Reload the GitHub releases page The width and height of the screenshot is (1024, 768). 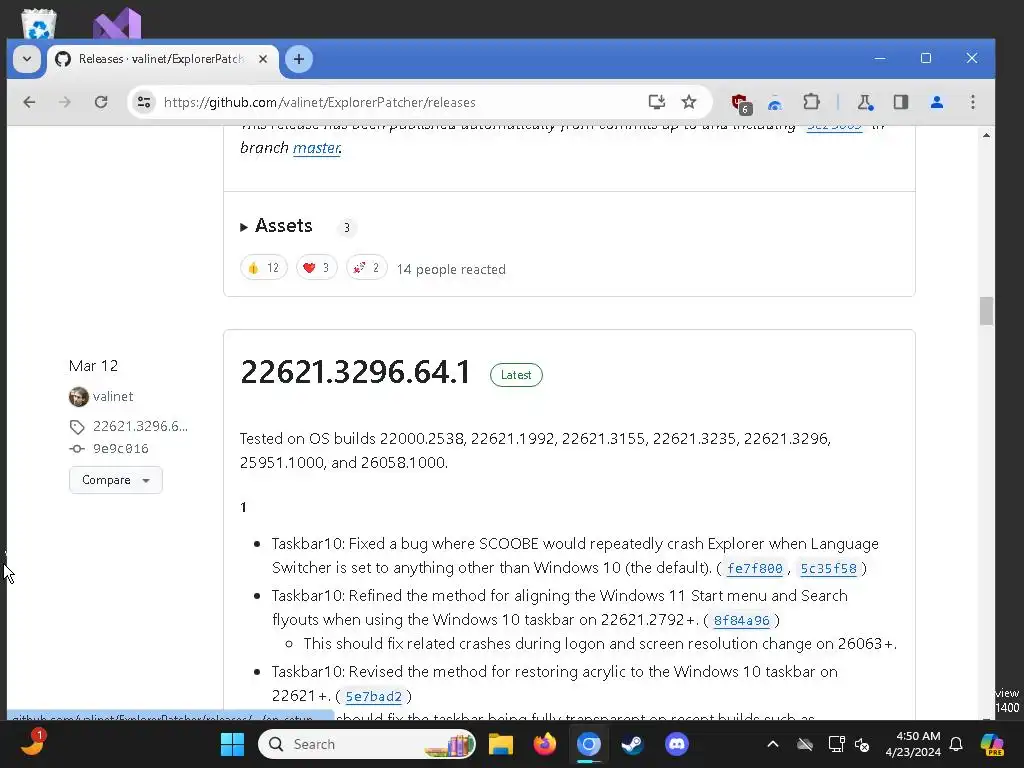click(x=101, y=102)
